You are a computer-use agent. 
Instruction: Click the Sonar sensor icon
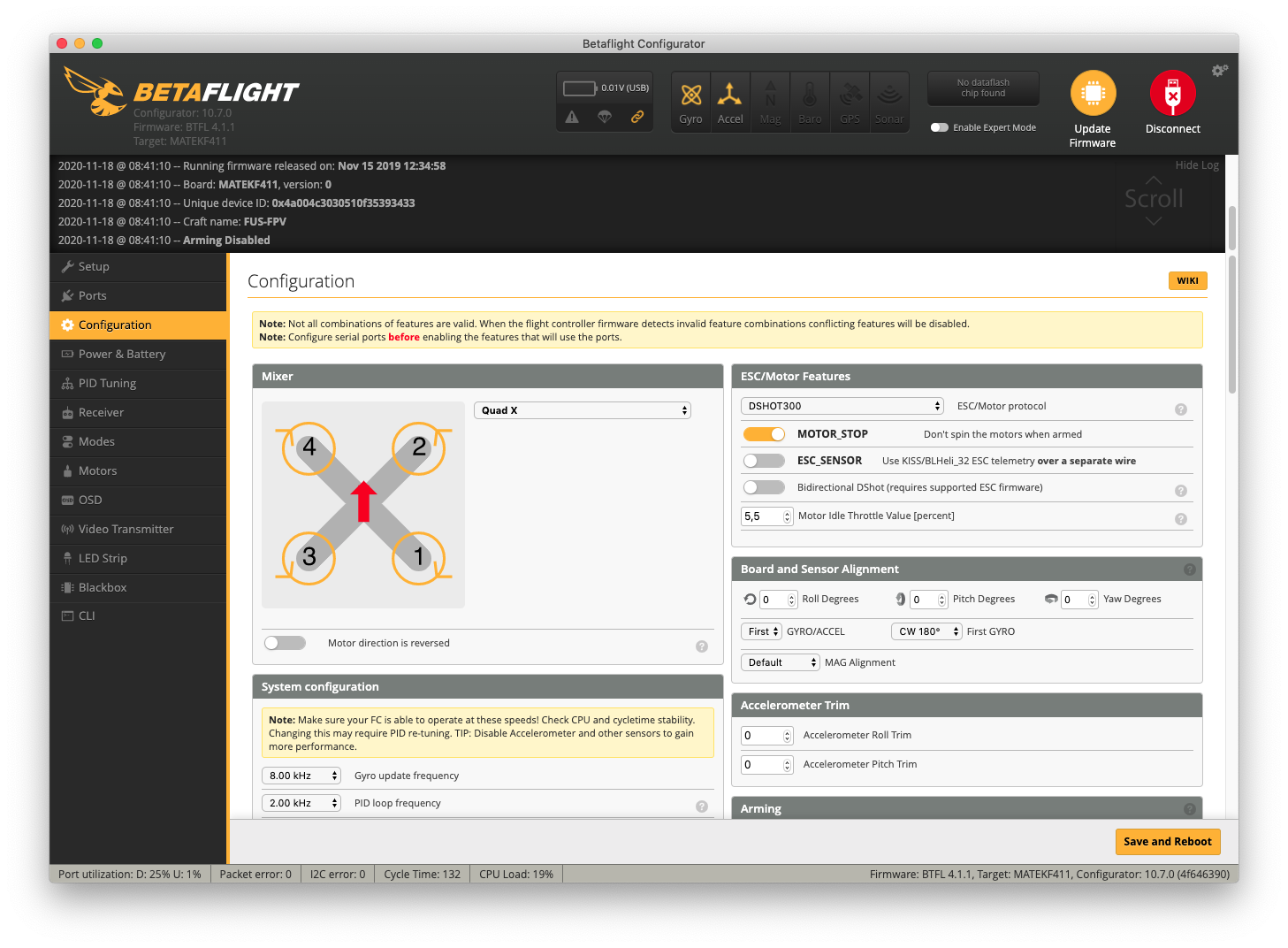coord(889,103)
